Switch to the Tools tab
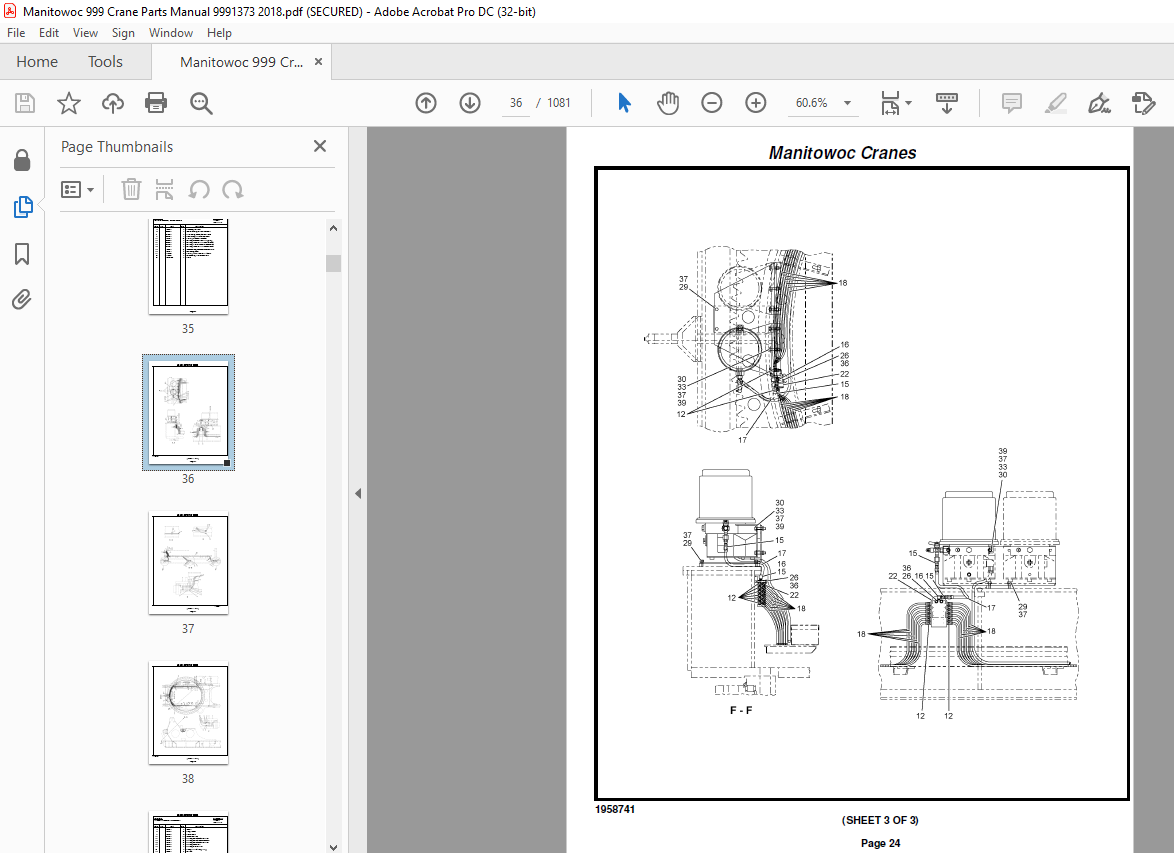The width and height of the screenshot is (1174, 853). 105,61
